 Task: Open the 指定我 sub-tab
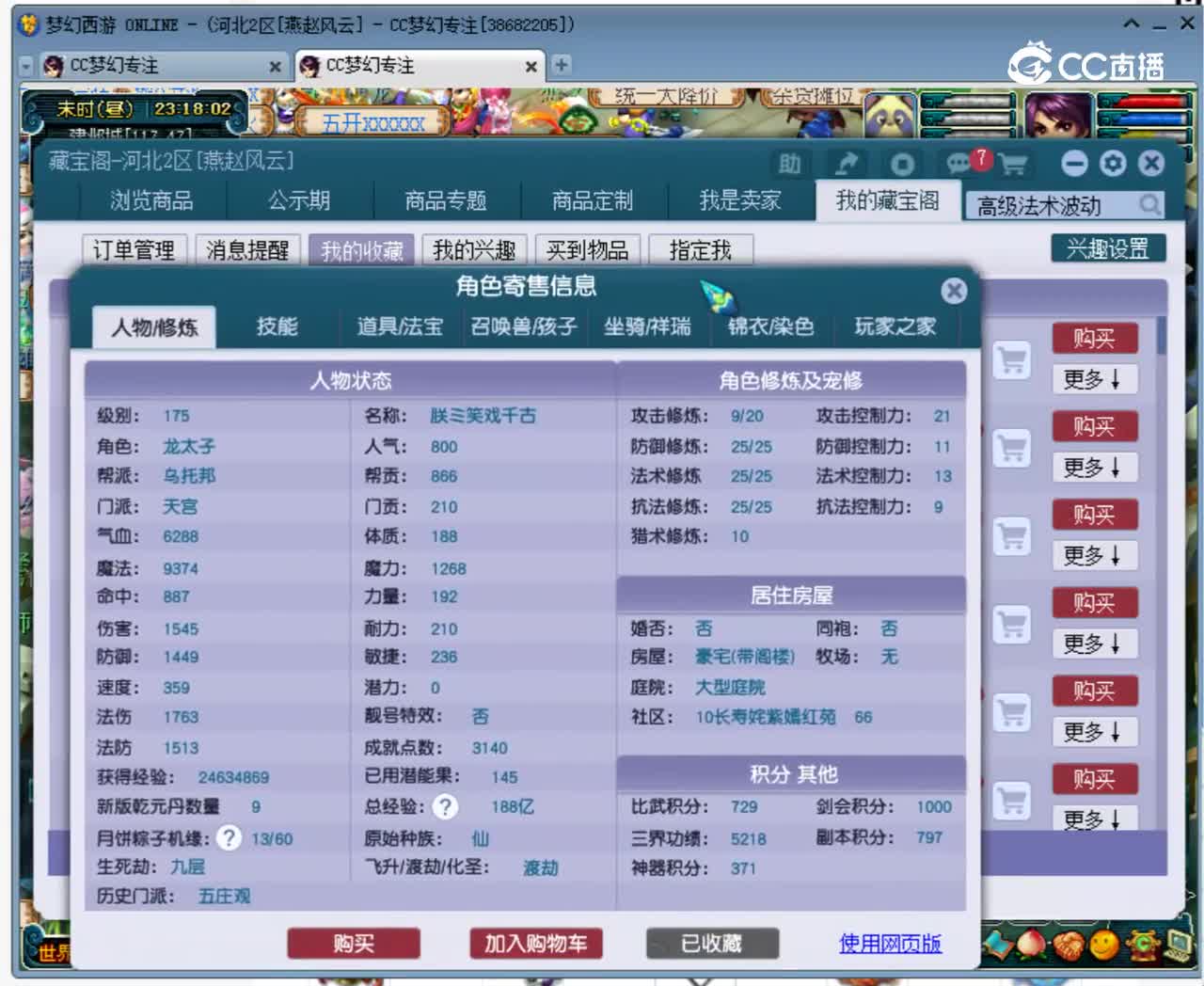(701, 249)
